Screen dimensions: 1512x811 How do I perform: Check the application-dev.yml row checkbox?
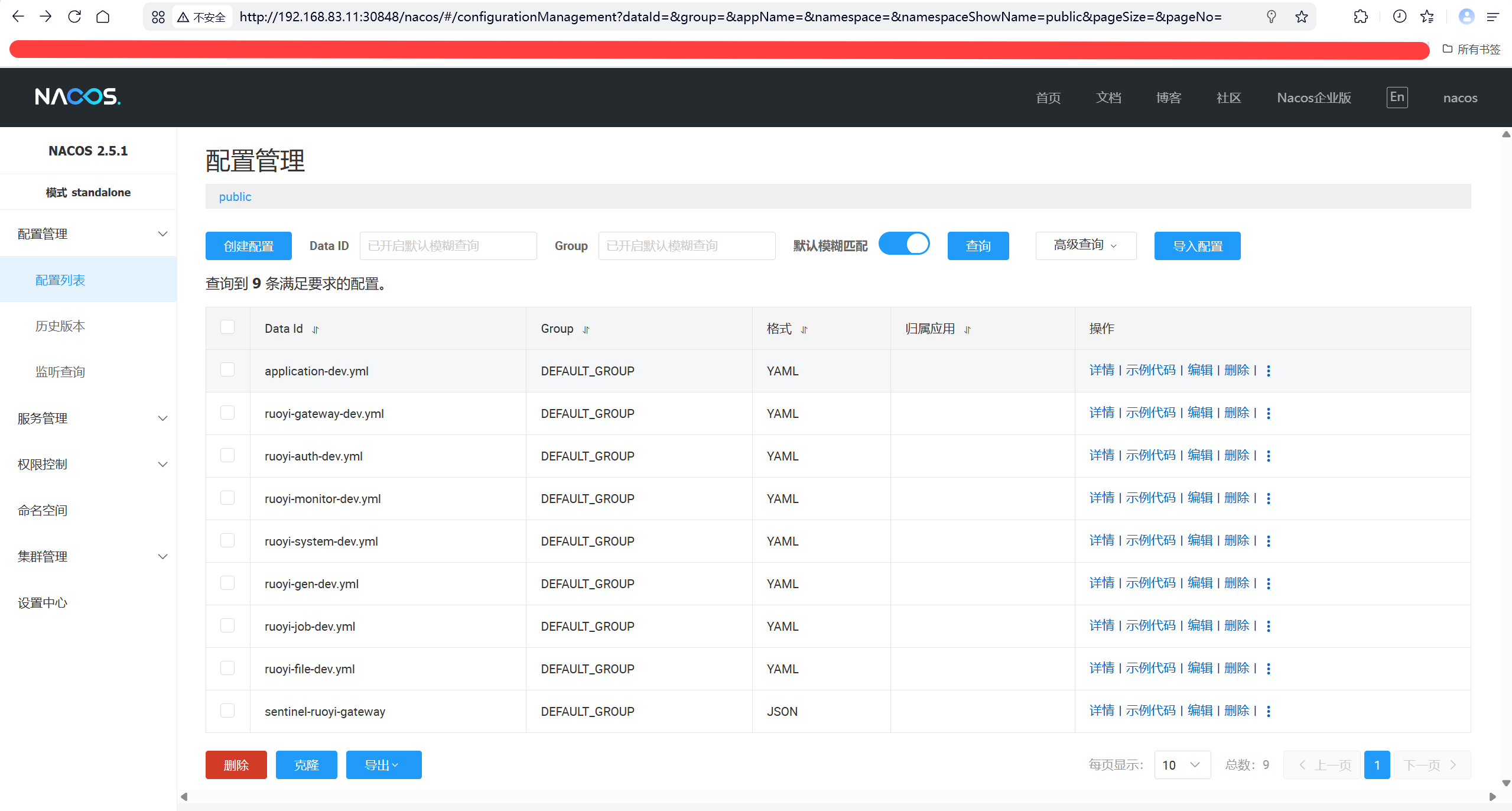[x=227, y=370]
